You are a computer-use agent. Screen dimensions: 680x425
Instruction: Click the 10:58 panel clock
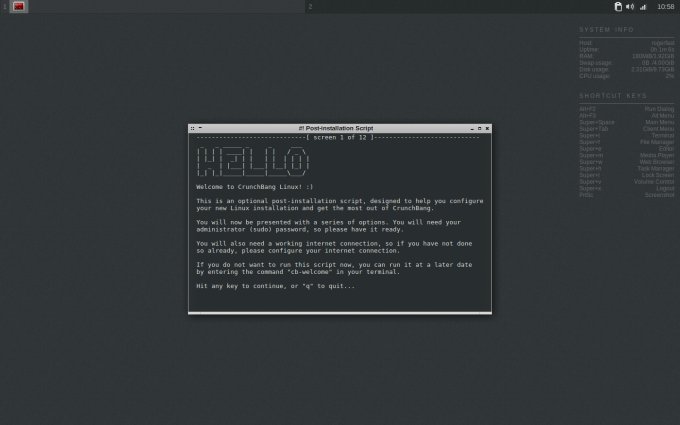[x=665, y=7]
